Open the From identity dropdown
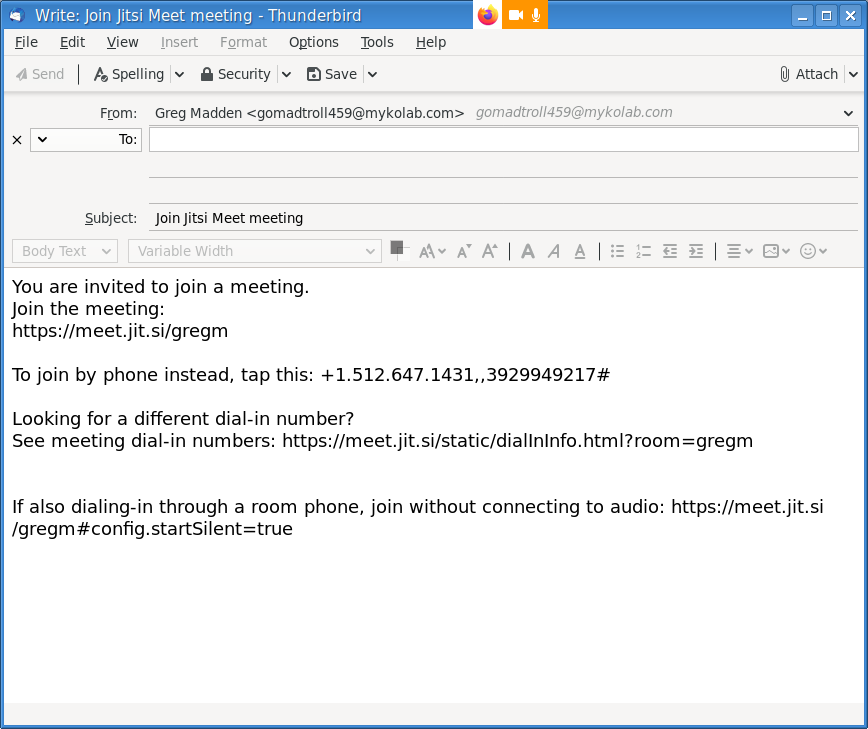The width and height of the screenshot is (868, 729). tap(848, 113)
